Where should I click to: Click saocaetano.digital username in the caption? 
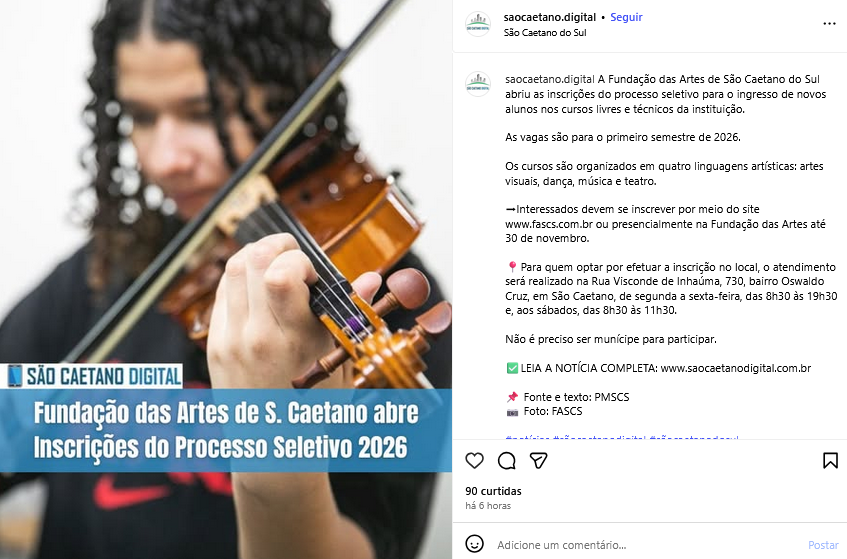point(550,79)
